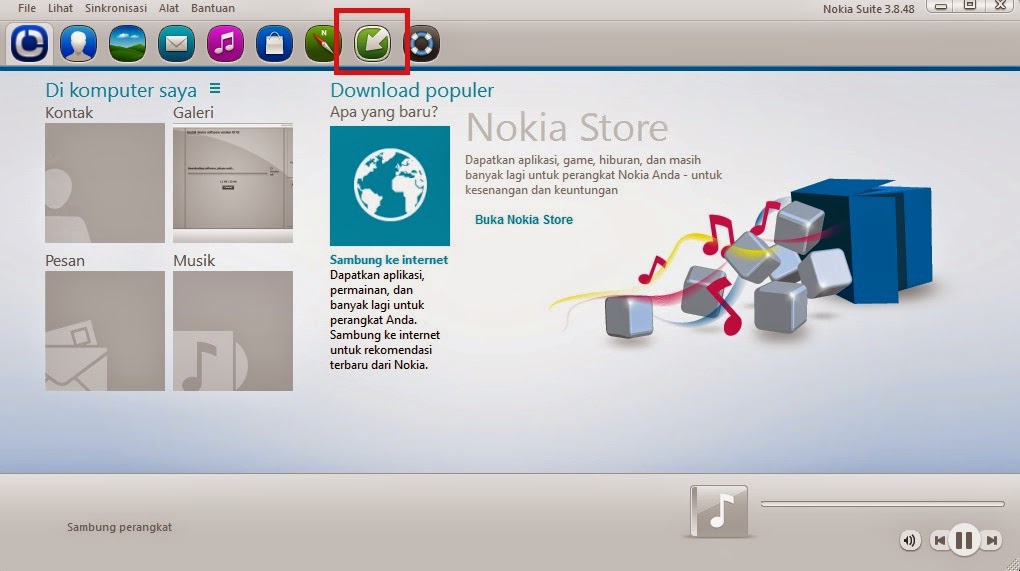
Task: Open the Nokia Store shopping bag icon
Action: click(x=274, y=44)
